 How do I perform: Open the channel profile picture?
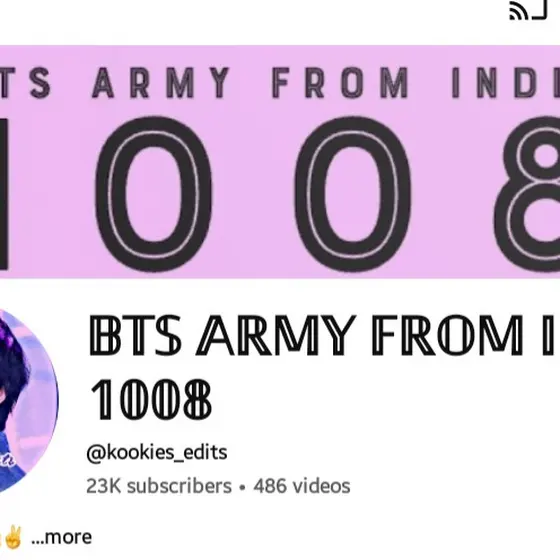[x=29, y=401]
